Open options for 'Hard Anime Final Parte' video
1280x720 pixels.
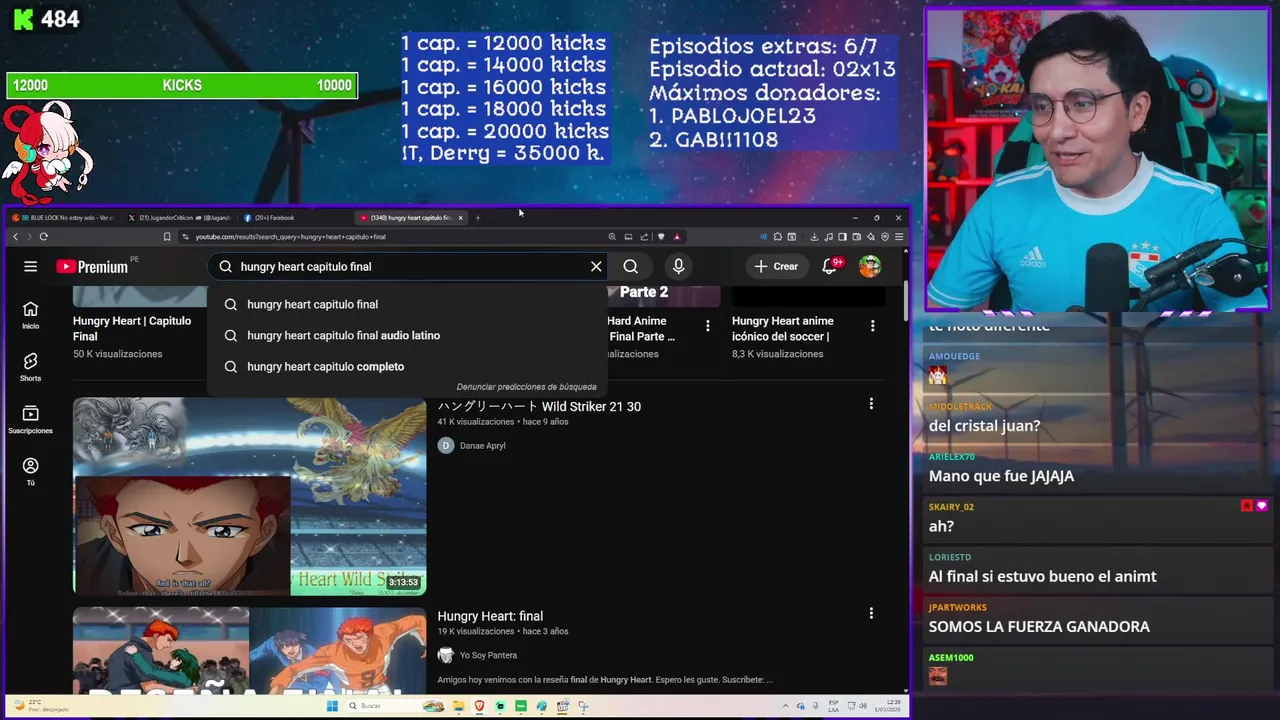[708, 326]
